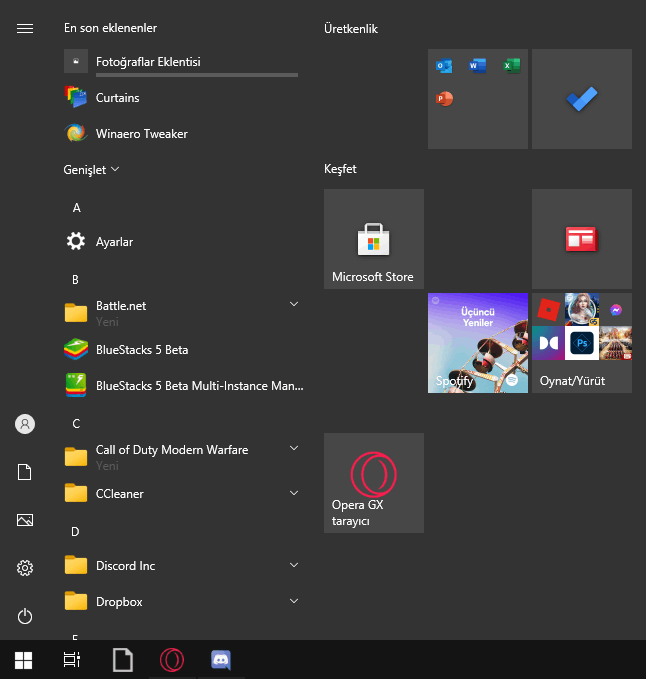Screen dimensions: 646x679
Task: Click the Power button icon
Action: 25,616
